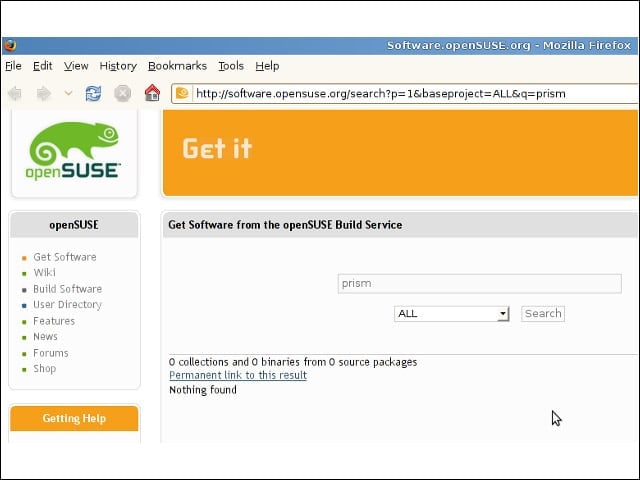The image size is (640, 480).
Task: Go to the Home page icon
Action: pyautogui.click(x=152, y=93)
